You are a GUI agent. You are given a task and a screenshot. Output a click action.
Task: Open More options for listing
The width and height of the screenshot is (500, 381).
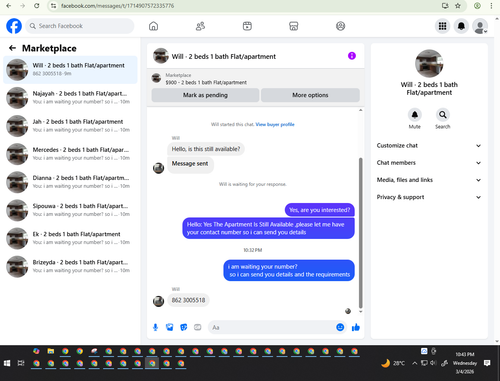coord(310,95)
